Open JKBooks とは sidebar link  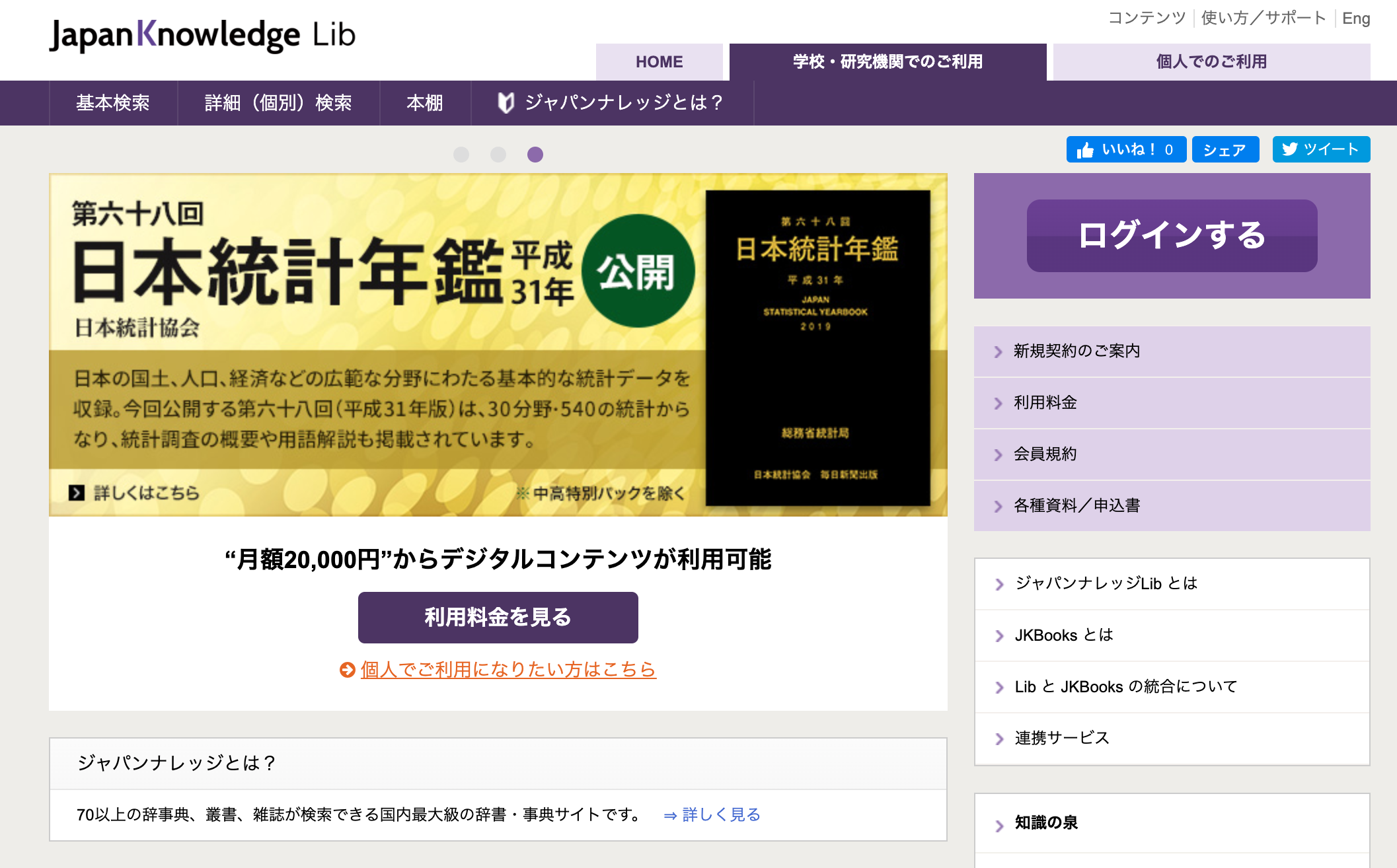(x=1172, y=635)
